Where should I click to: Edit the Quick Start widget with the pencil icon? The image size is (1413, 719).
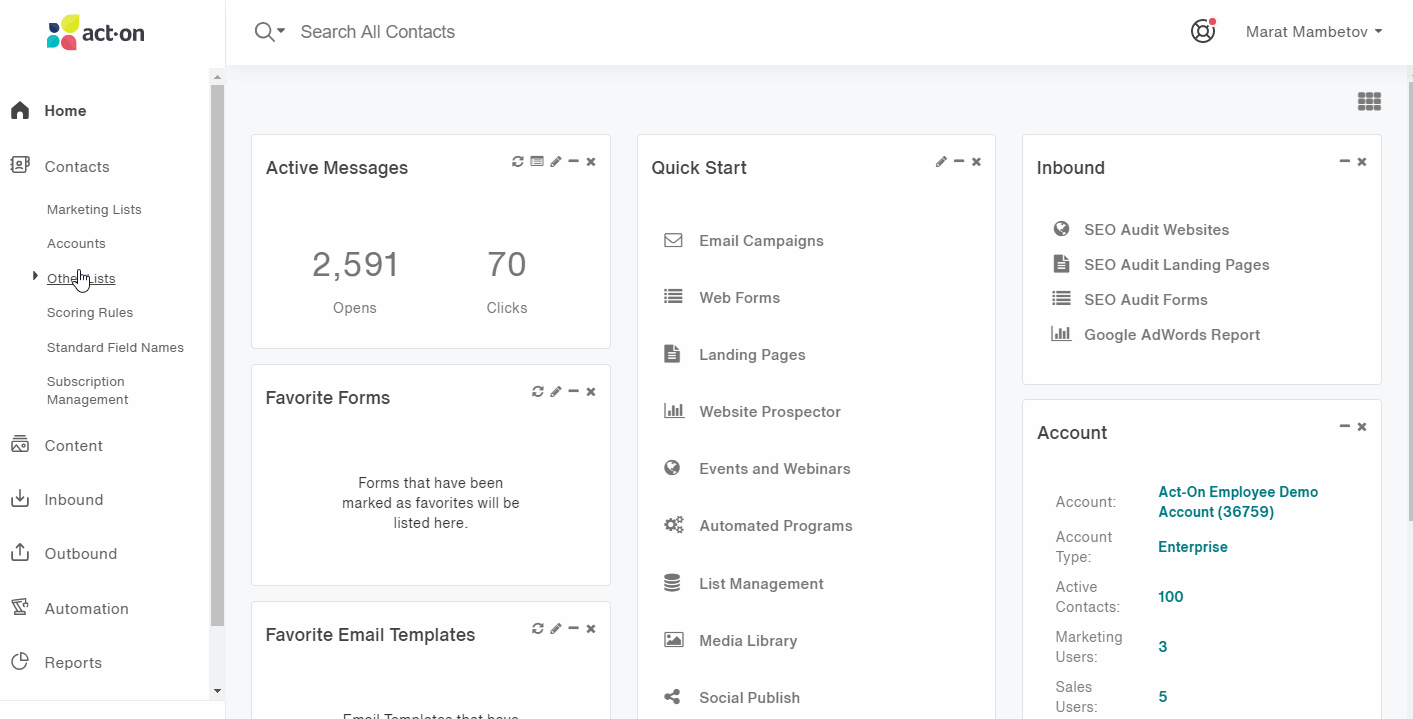tap(940, 161)
